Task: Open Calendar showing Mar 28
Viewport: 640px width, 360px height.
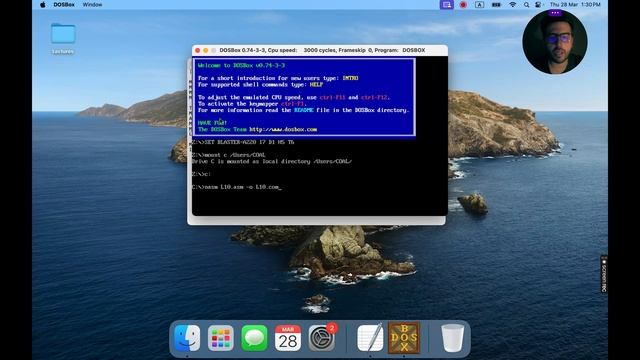Action: click(x=287, y=338)
